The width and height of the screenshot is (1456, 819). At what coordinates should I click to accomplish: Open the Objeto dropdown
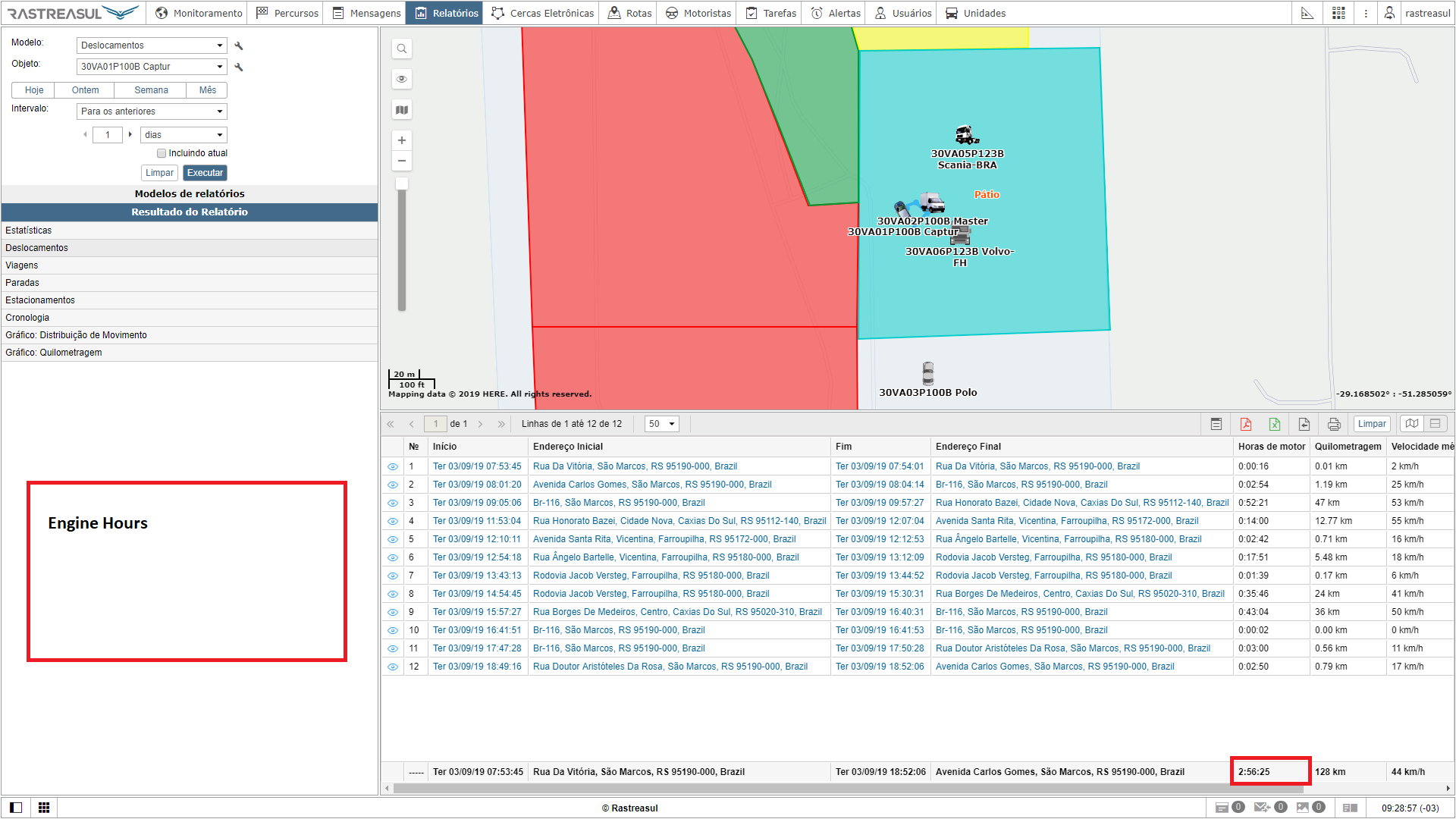[152, 67]
